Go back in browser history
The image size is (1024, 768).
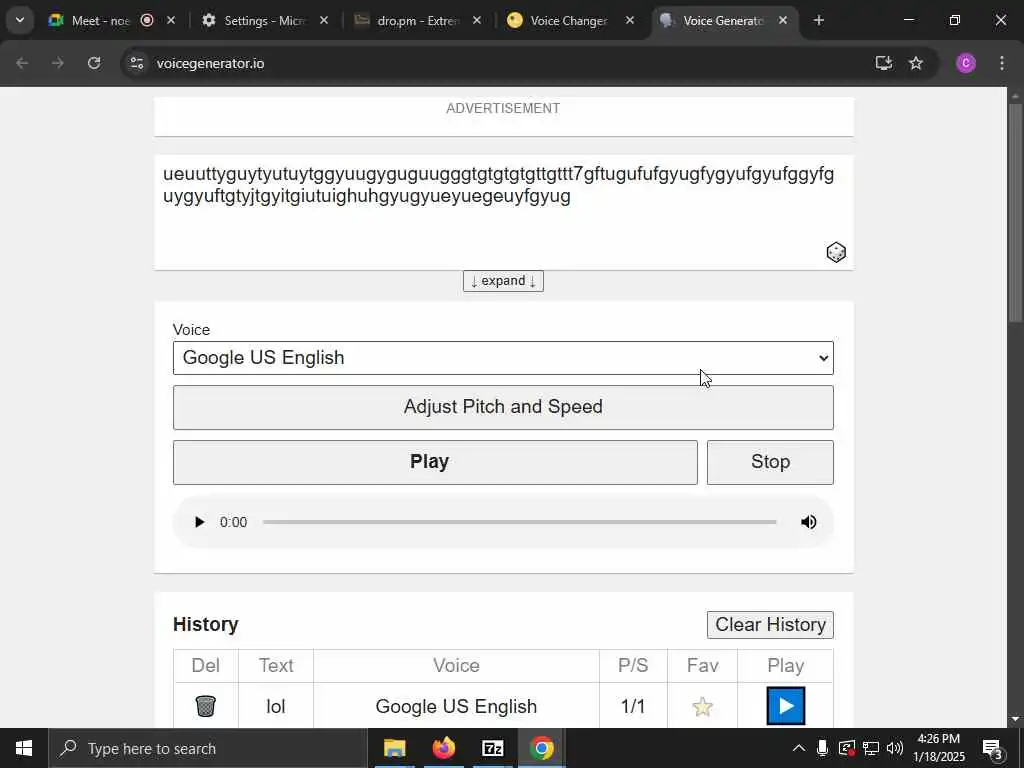point(22,63)
